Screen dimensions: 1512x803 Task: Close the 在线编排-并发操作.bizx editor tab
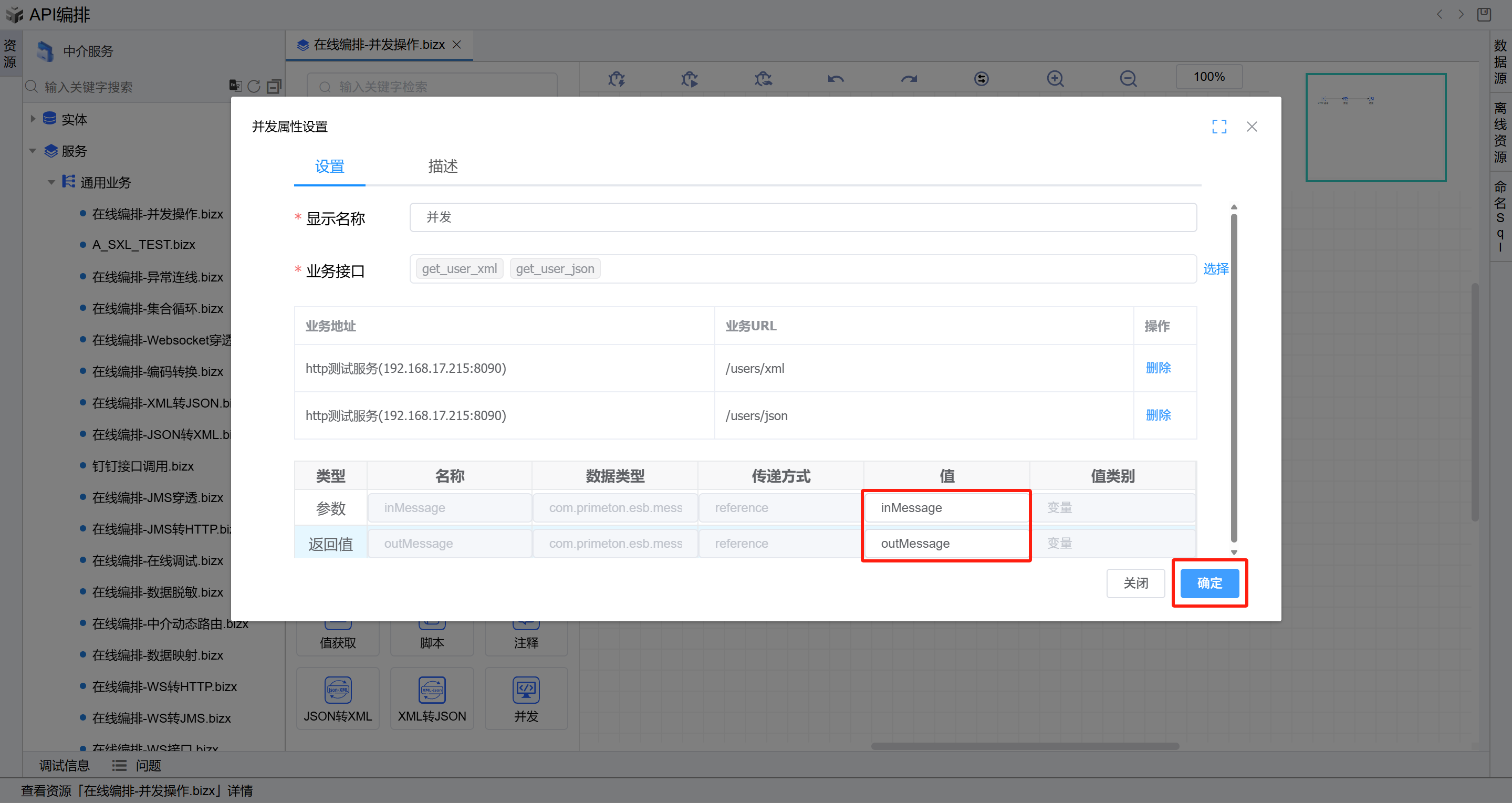[457, 45]
